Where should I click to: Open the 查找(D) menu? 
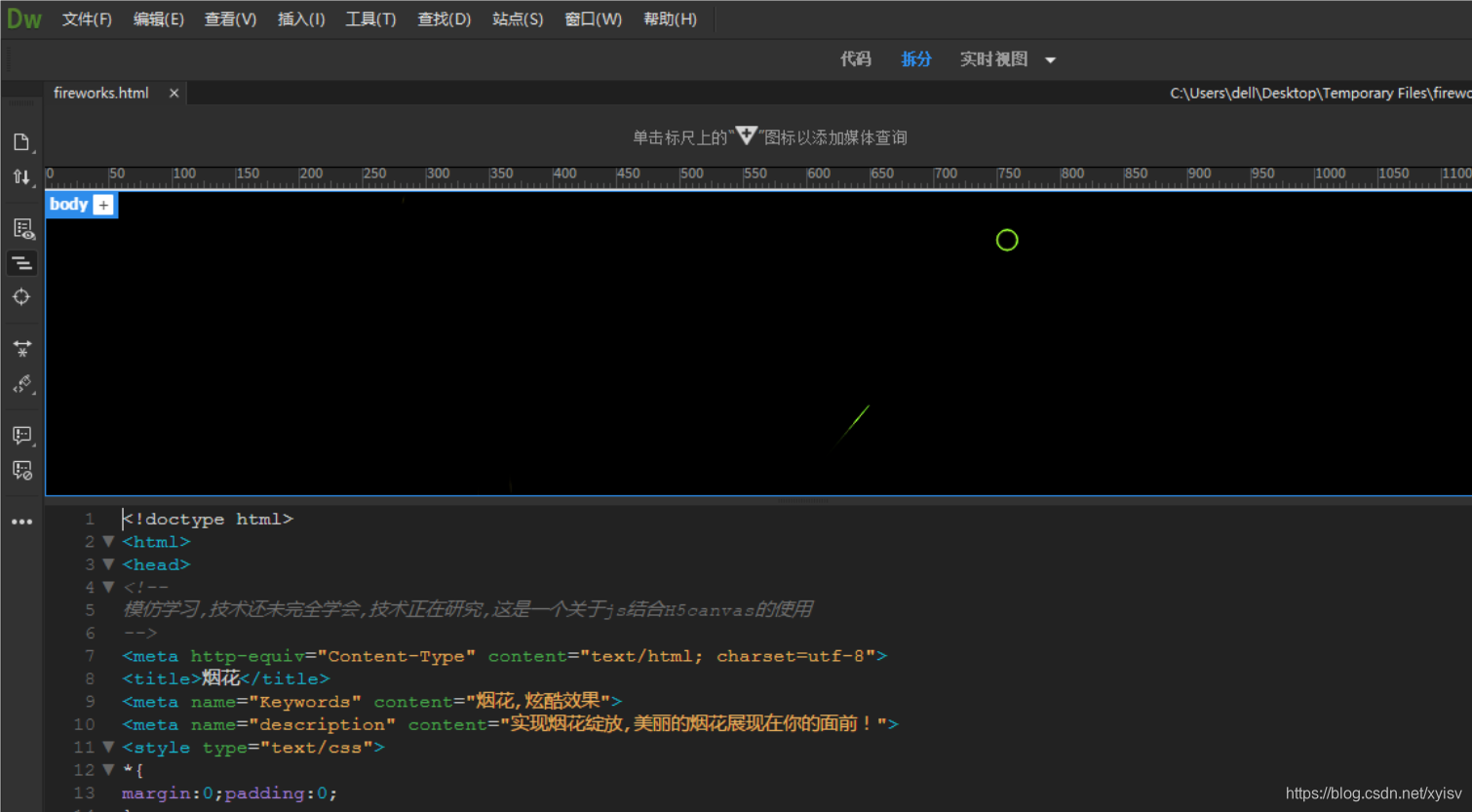pyautogui.click(x=444, y=19)
